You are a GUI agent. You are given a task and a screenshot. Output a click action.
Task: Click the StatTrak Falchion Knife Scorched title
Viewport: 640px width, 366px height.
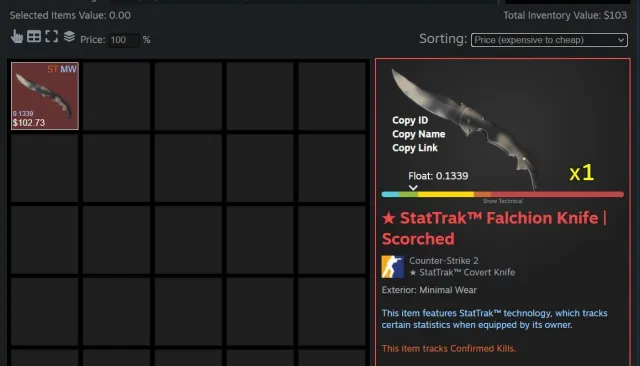(x=494, y=228)
